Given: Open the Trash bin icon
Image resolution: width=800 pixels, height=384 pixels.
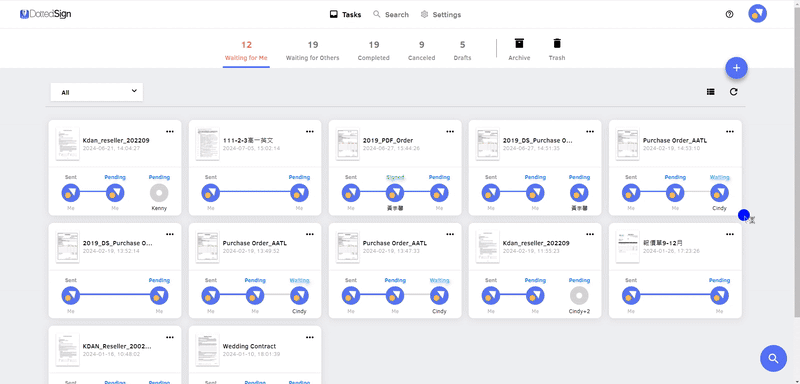Looking at the screenshot, I should point(557,43).
